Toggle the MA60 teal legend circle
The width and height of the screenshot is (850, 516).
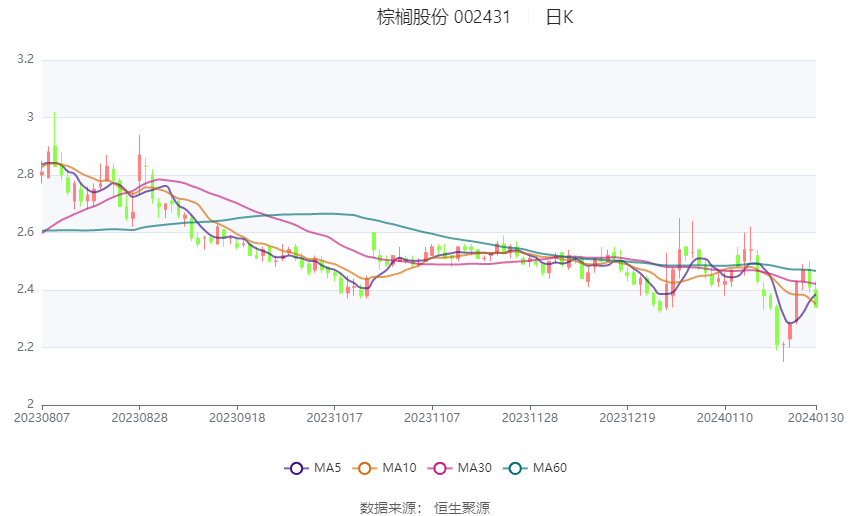point(515,468)
